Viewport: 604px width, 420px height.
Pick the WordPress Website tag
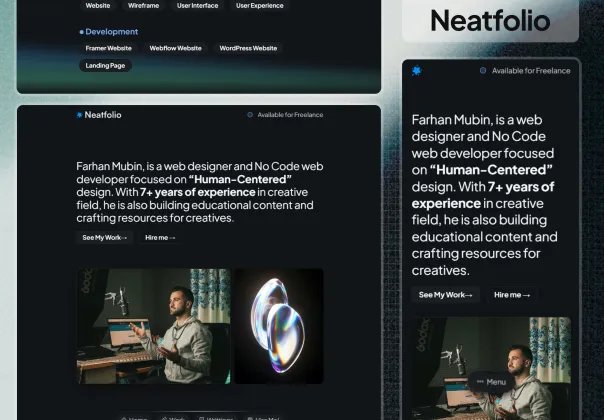(248, 48)
